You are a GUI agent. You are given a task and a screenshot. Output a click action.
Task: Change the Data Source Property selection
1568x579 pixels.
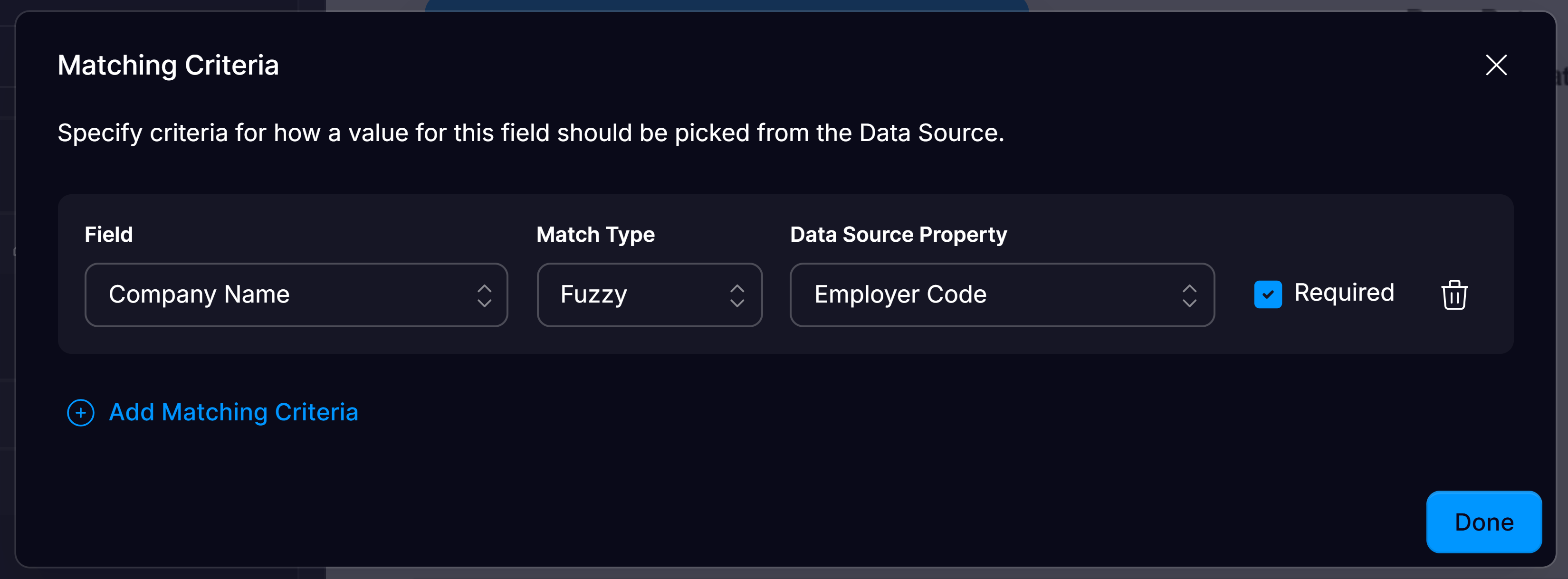tap(1000, 294)
